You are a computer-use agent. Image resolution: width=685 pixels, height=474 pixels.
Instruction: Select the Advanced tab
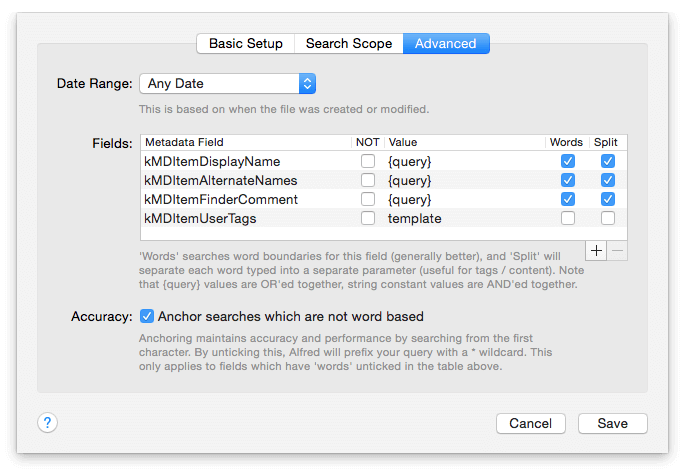(x=446, y=43)
